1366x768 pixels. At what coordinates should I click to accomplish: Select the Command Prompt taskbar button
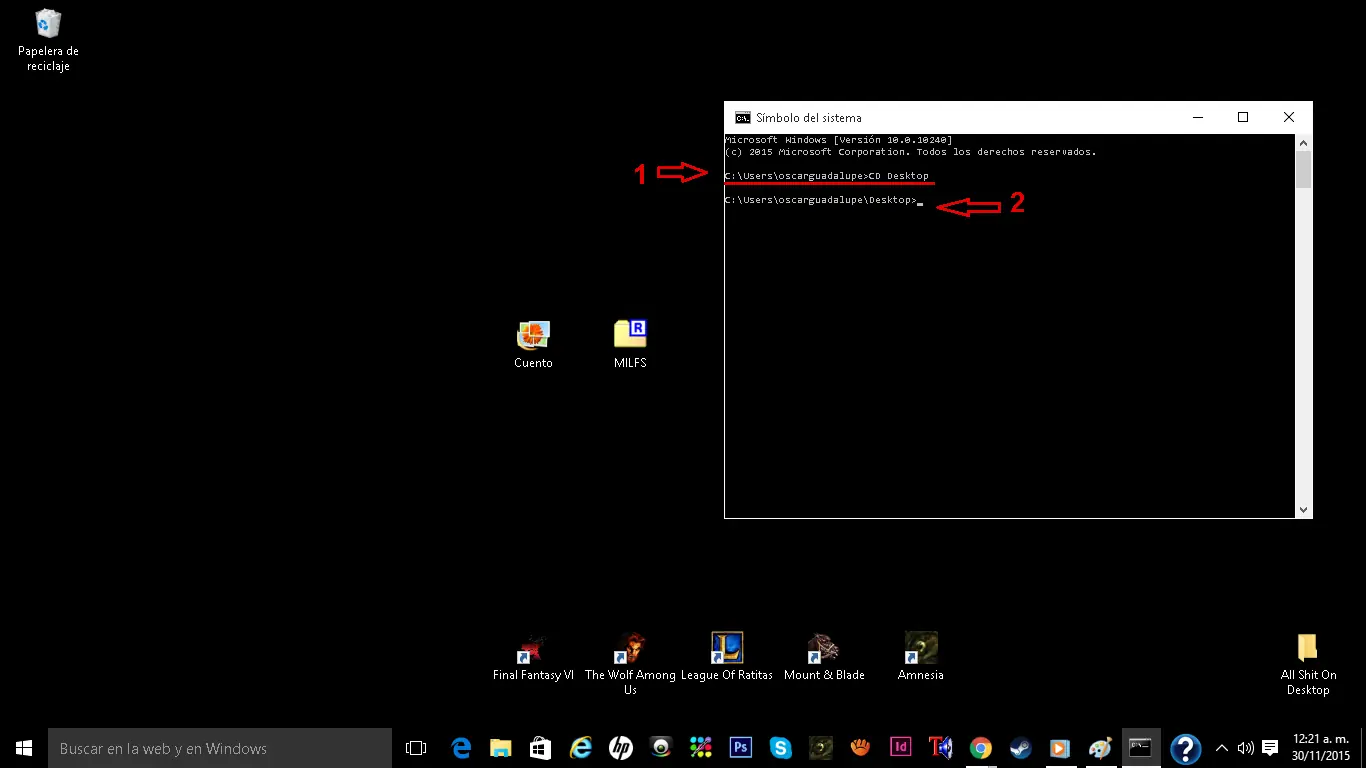(x=1141, y=748)
